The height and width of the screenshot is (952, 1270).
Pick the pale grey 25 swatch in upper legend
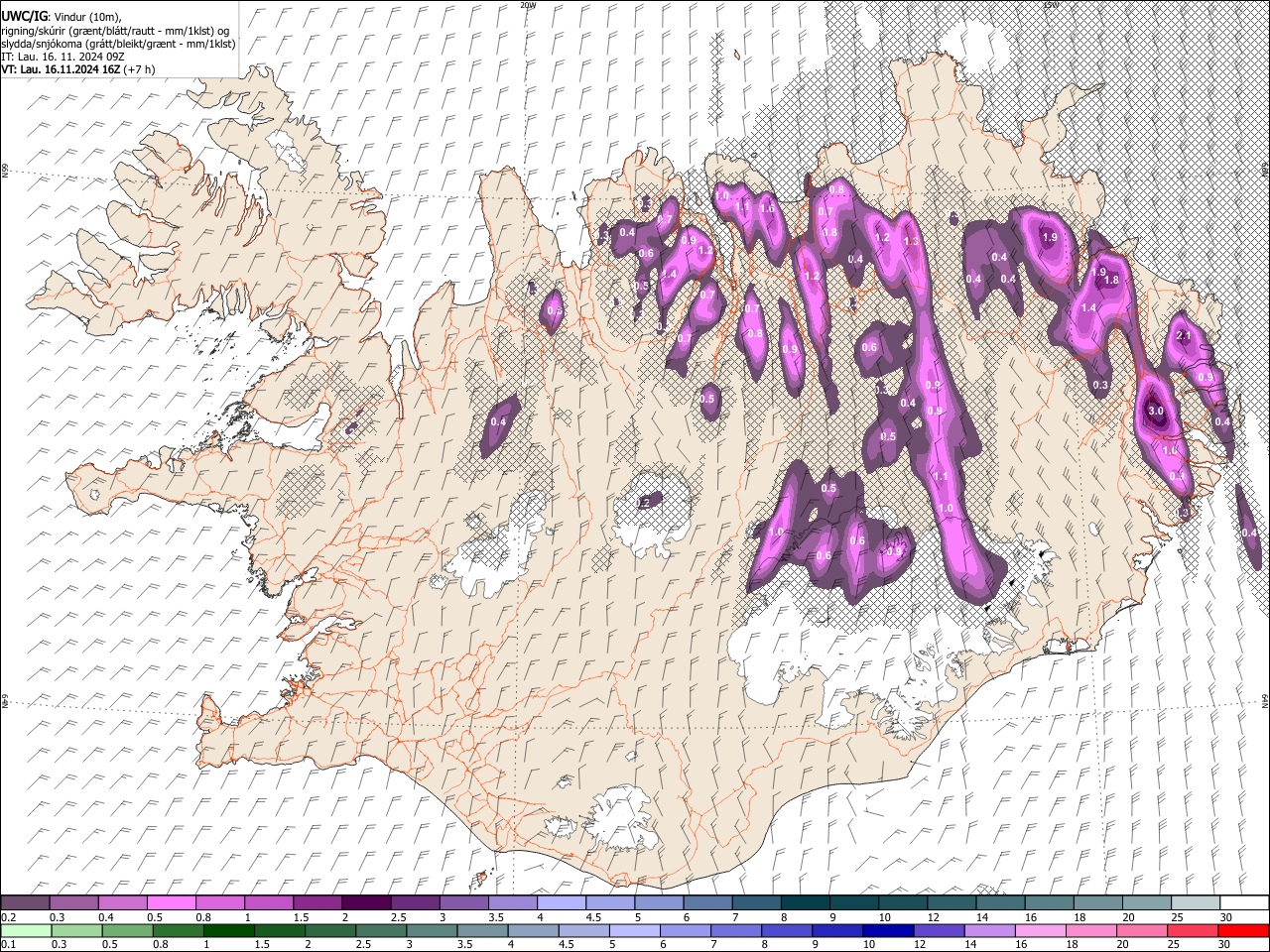[x=1195, y=903]
